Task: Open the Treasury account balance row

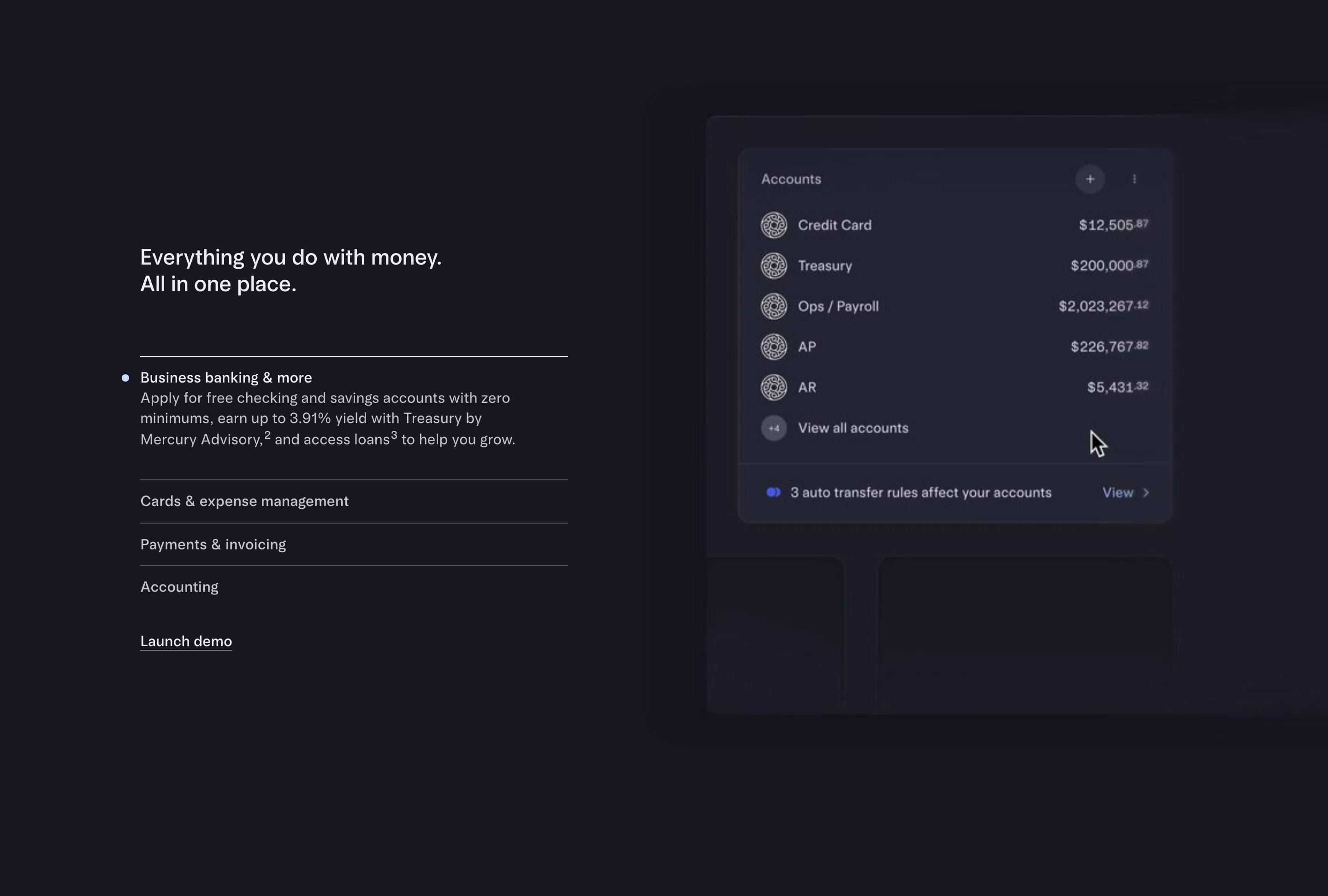Action: [954, 265]
